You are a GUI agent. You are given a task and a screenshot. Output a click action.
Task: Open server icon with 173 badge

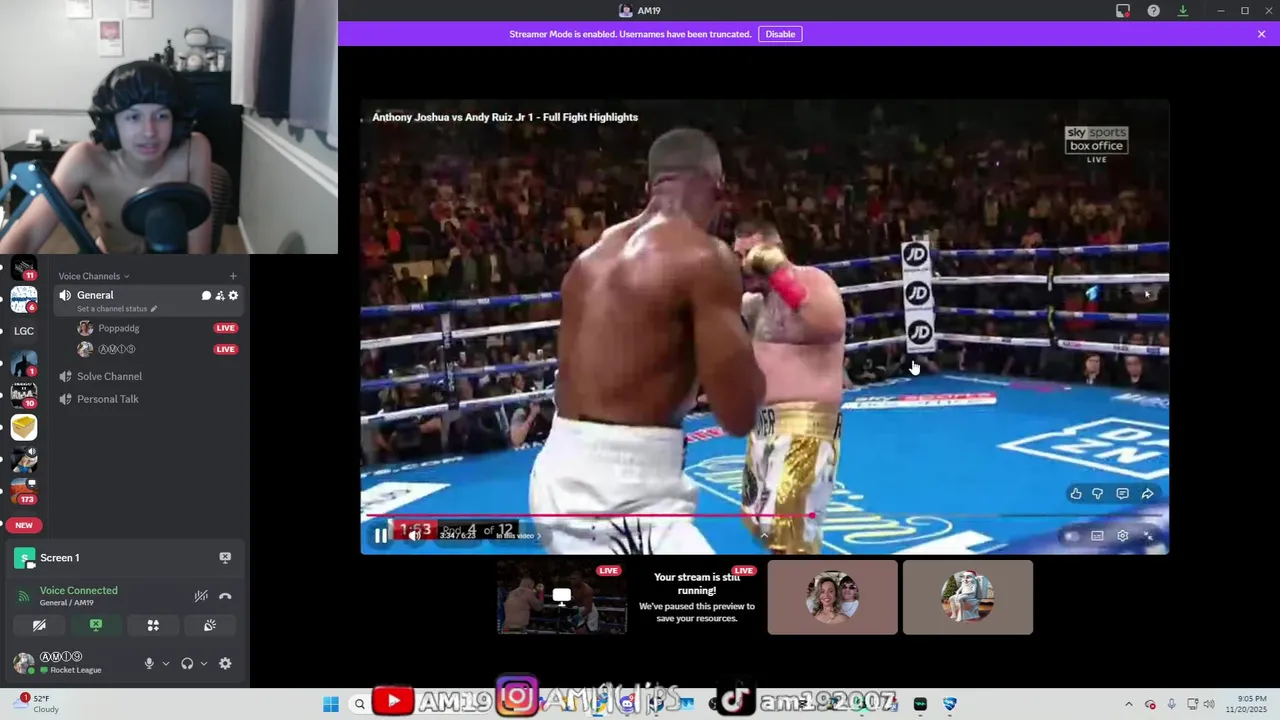(24, 491)
